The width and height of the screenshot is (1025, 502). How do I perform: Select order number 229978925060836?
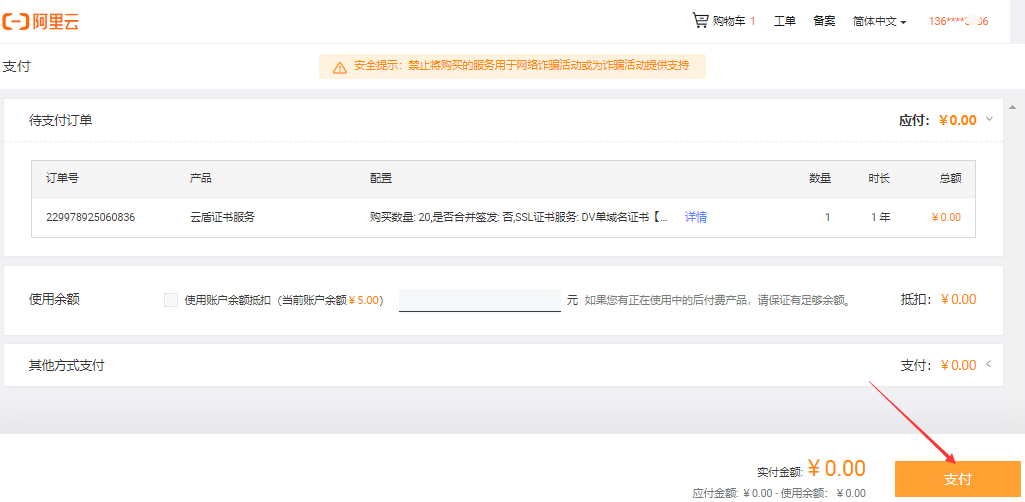90,217
